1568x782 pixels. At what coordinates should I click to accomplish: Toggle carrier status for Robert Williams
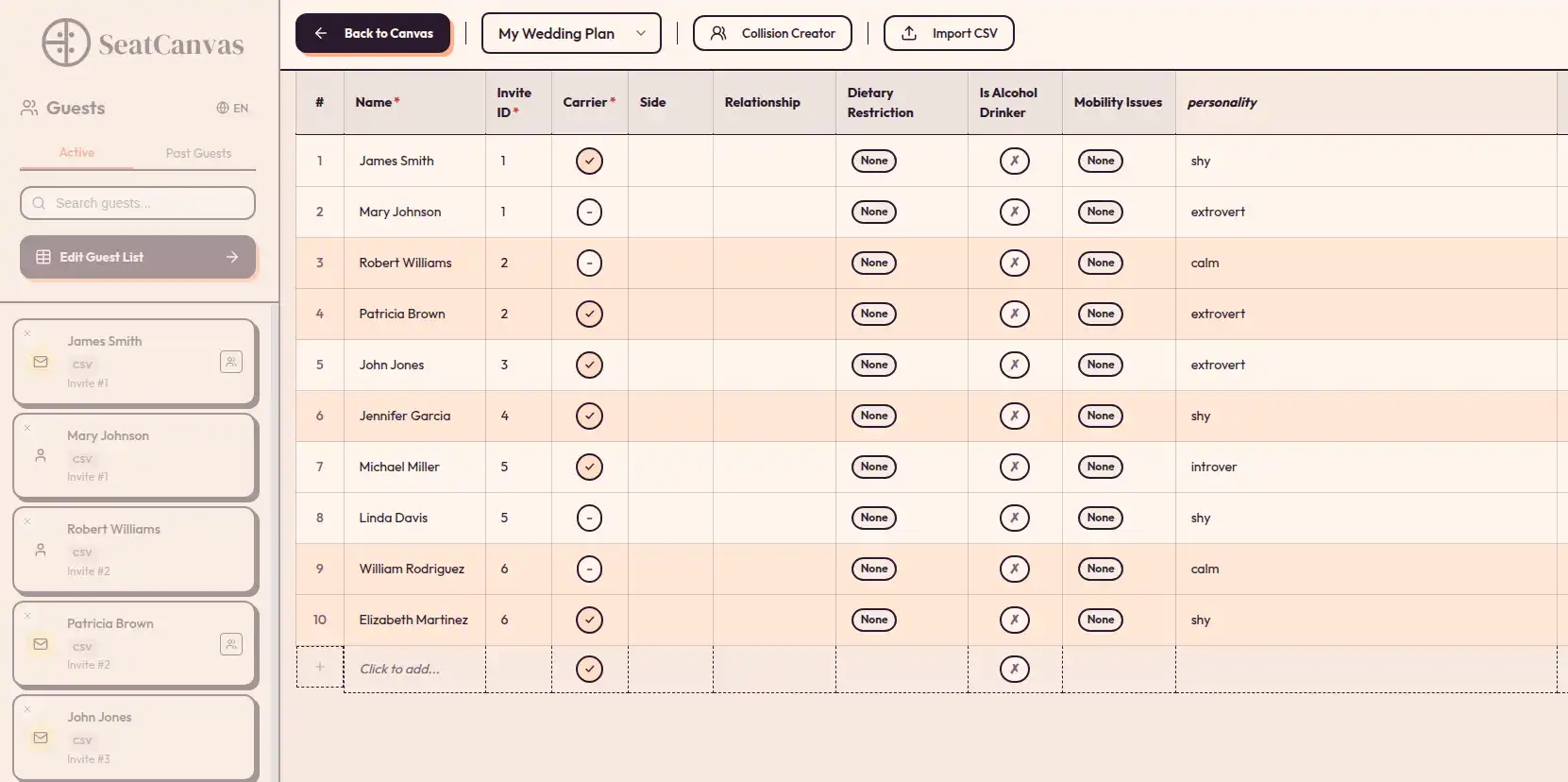point(589,263)
